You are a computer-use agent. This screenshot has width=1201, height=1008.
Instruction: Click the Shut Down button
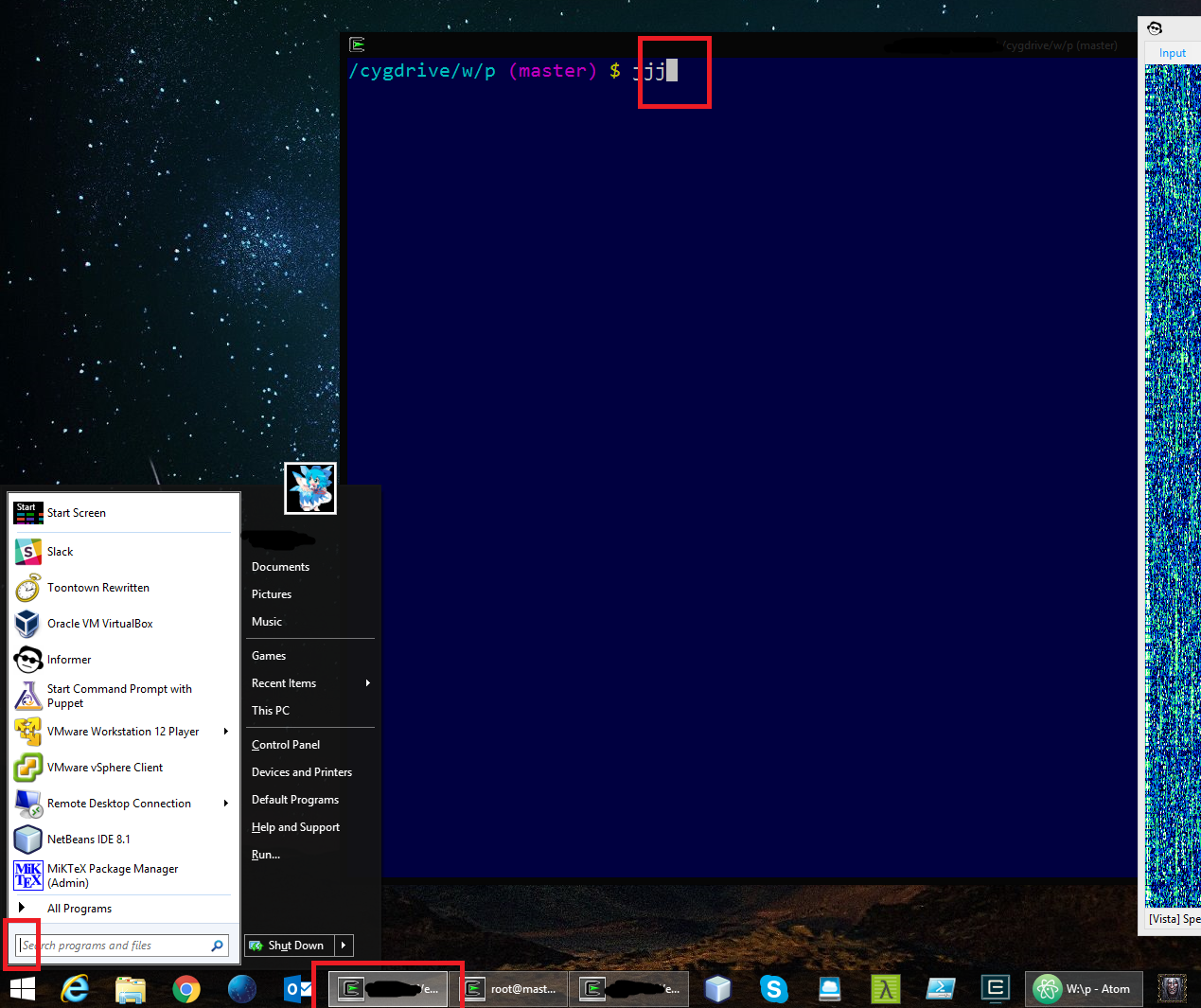(289, 946)
